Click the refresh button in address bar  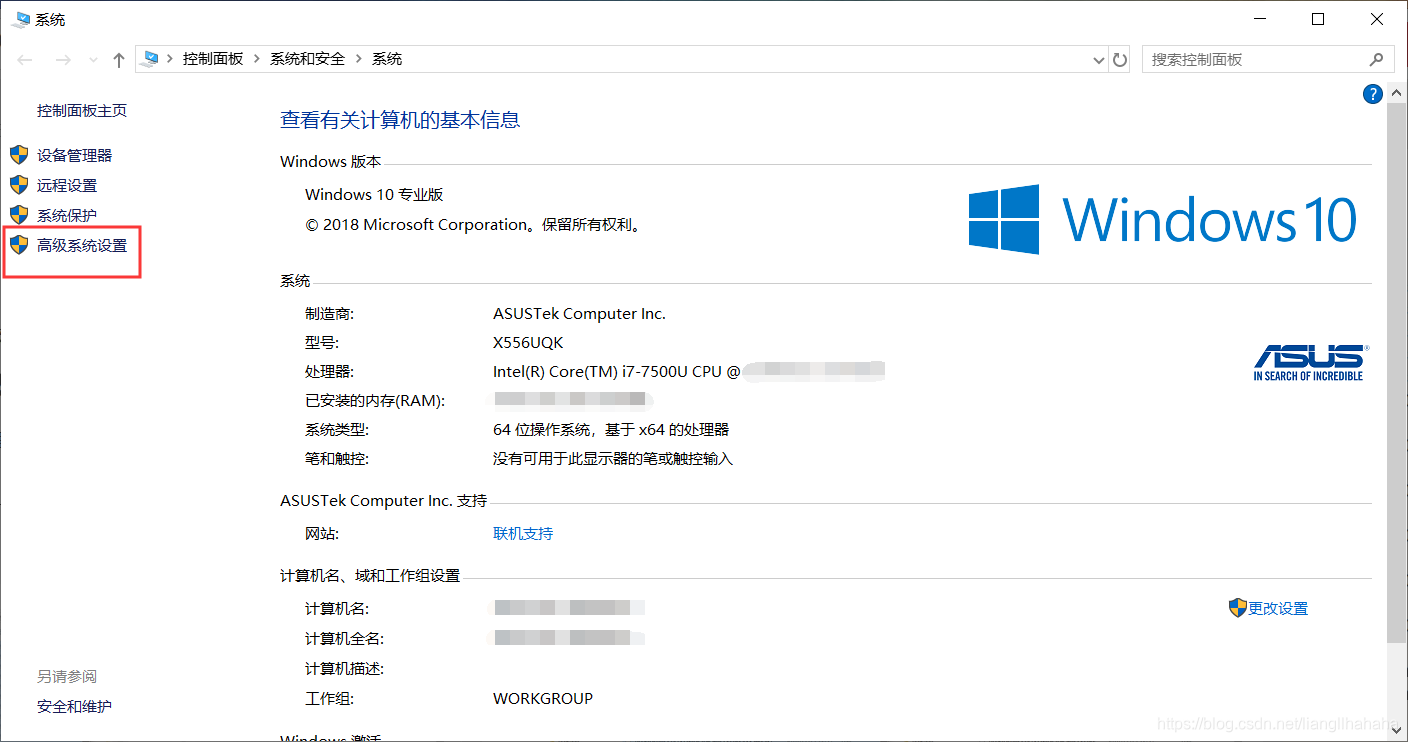pyautogui.click(x=1121, y=60)
